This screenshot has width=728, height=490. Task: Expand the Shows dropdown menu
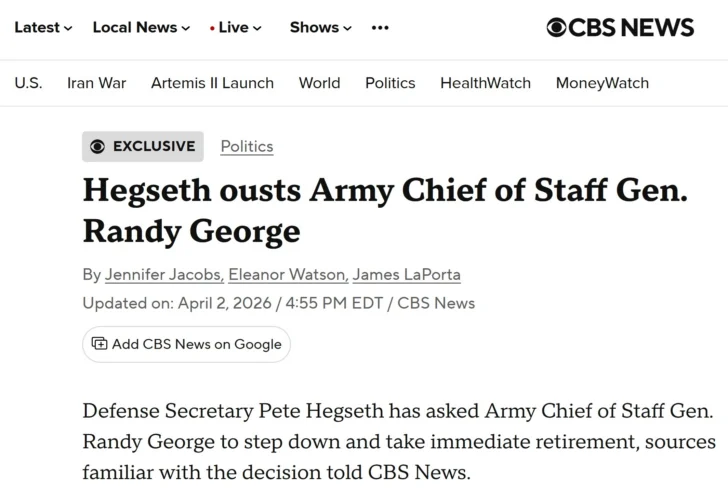coord(320,28)
